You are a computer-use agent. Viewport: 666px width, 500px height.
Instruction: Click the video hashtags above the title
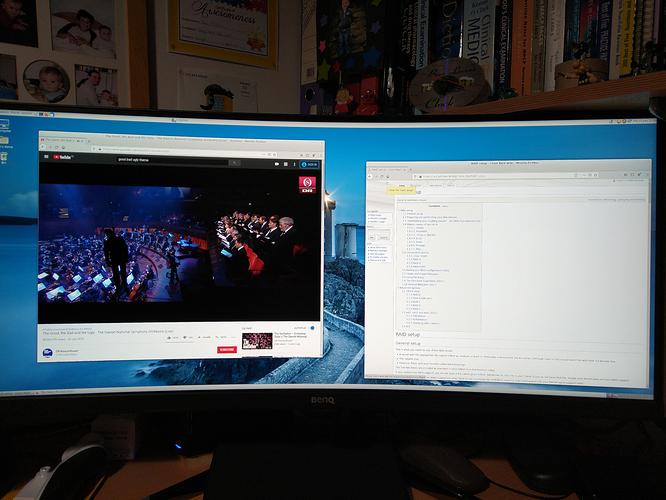[x=67, y=329]
